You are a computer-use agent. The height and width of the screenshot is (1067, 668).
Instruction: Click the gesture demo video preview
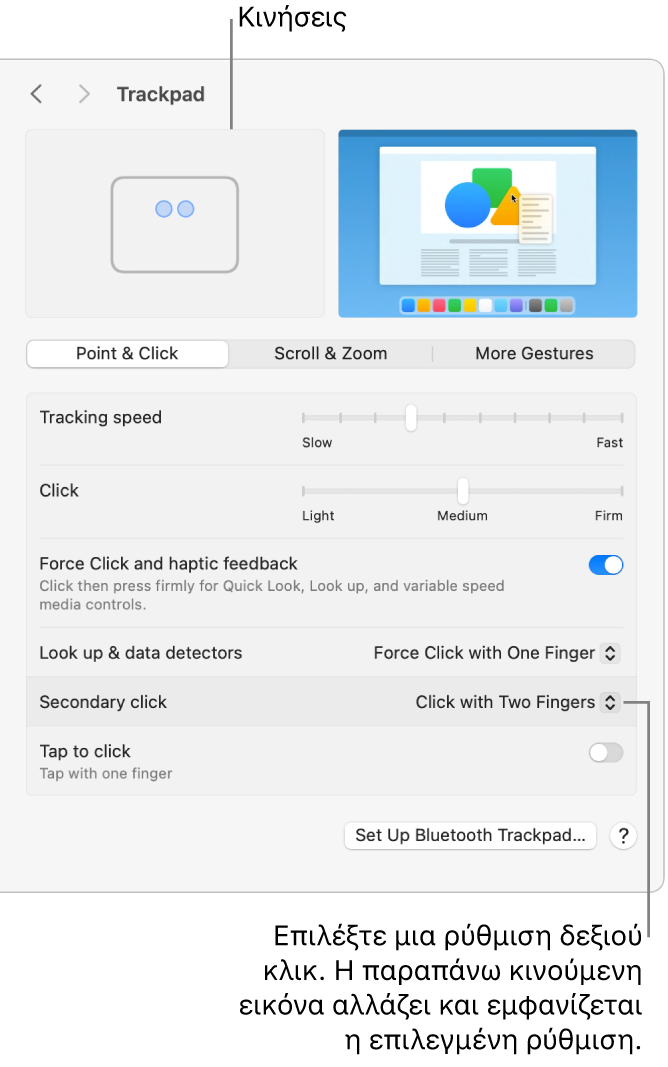coord(487,224)
